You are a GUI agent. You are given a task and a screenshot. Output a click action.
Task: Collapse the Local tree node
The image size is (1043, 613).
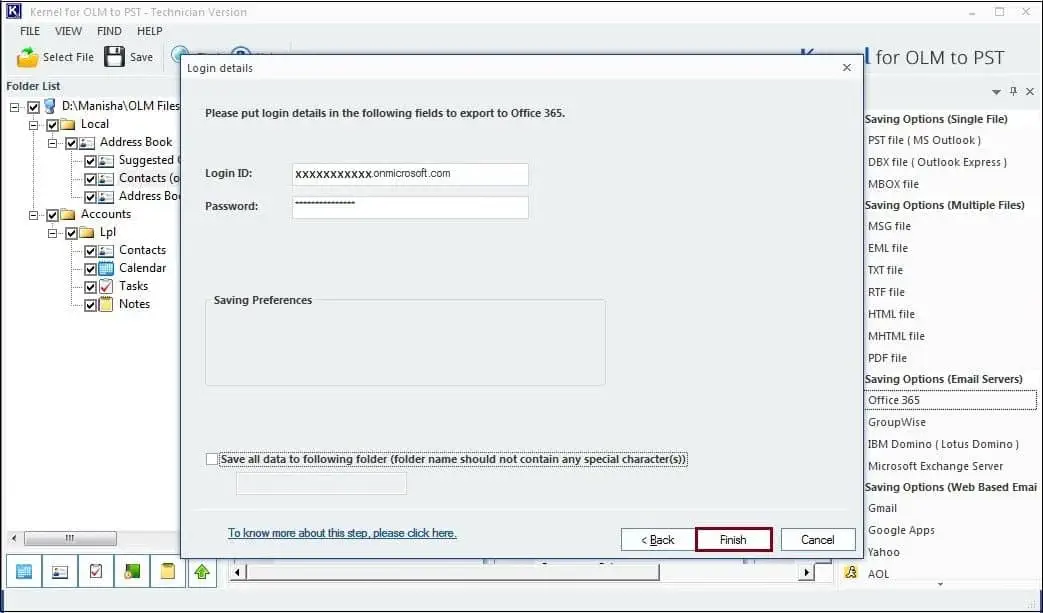click(x=33, y=125)
